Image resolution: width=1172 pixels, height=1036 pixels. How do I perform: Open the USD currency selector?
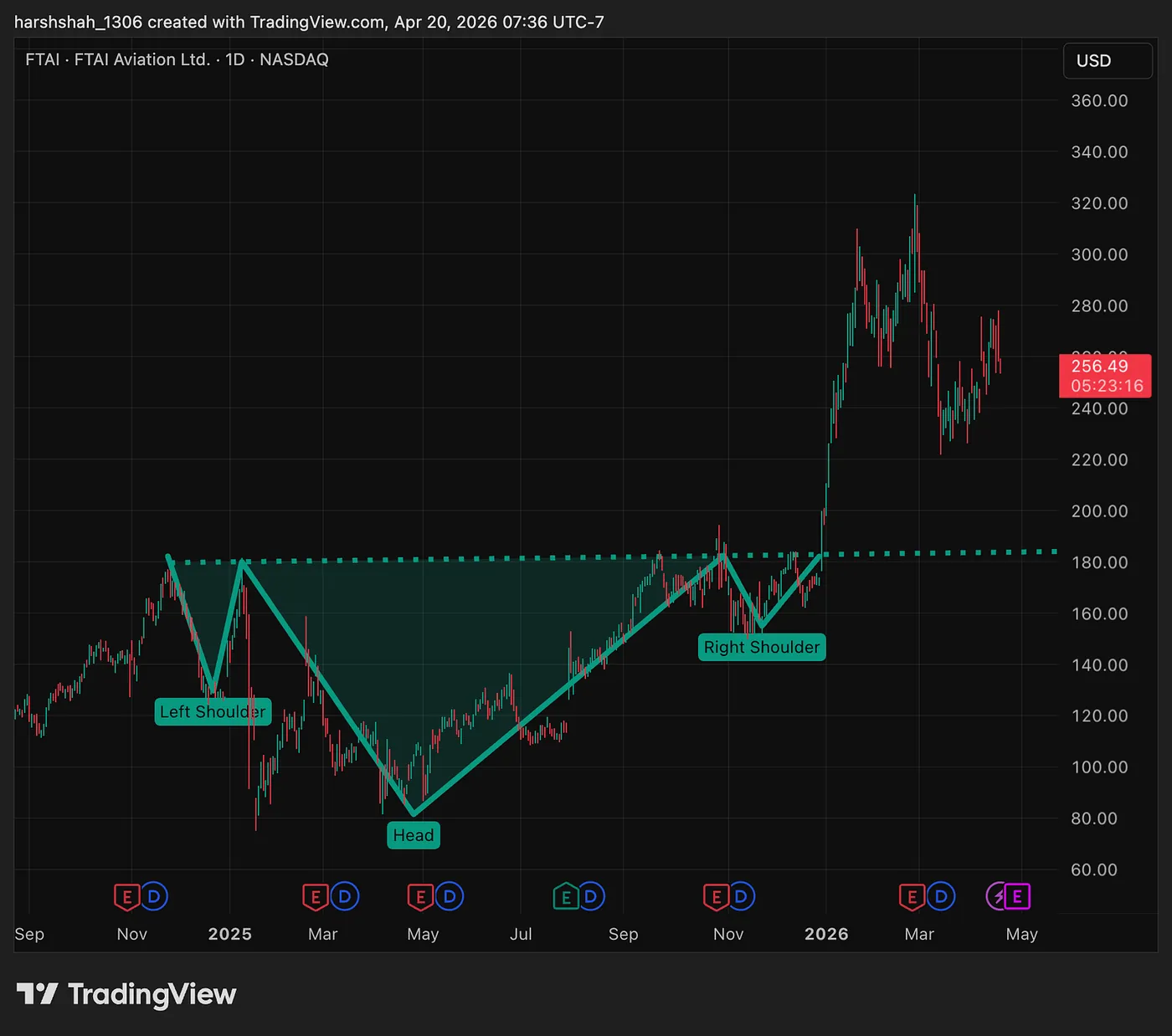click(1107, 61)
